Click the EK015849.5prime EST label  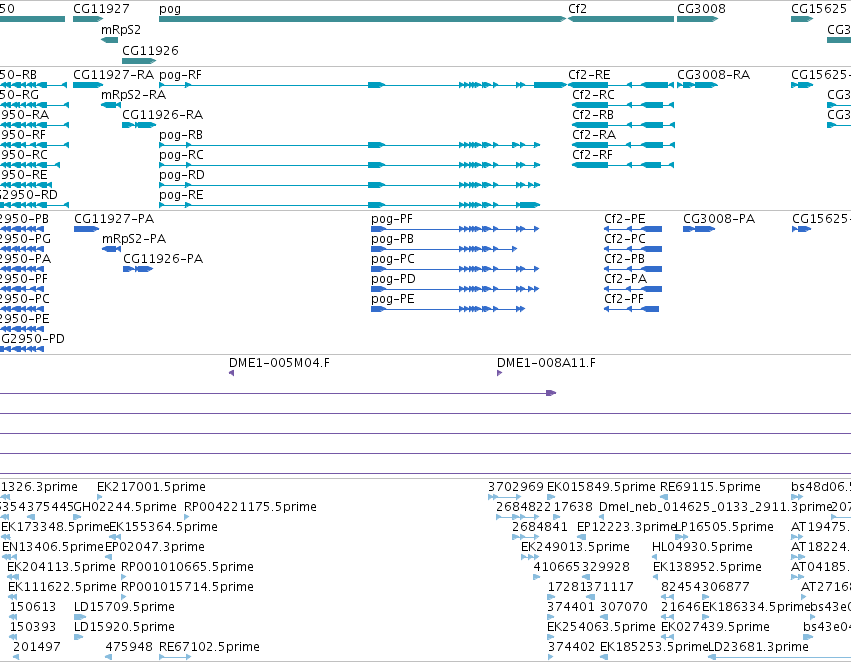[601, 487]
